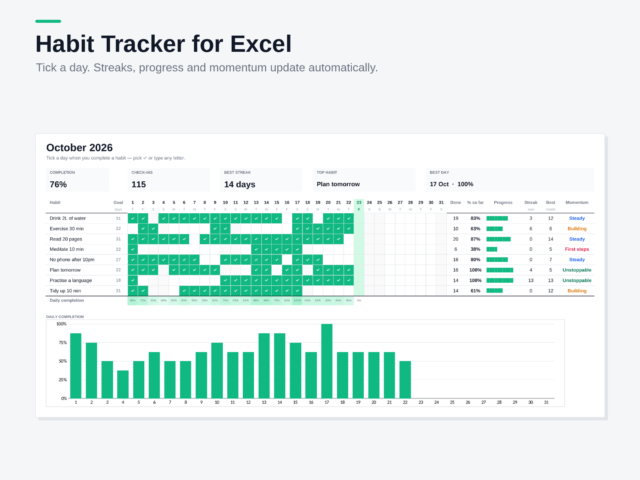The width and height of the screenshot is (640, 480).
Task: Click the day 17 bar in Daily Completion chart
Action: coord(327,361)
